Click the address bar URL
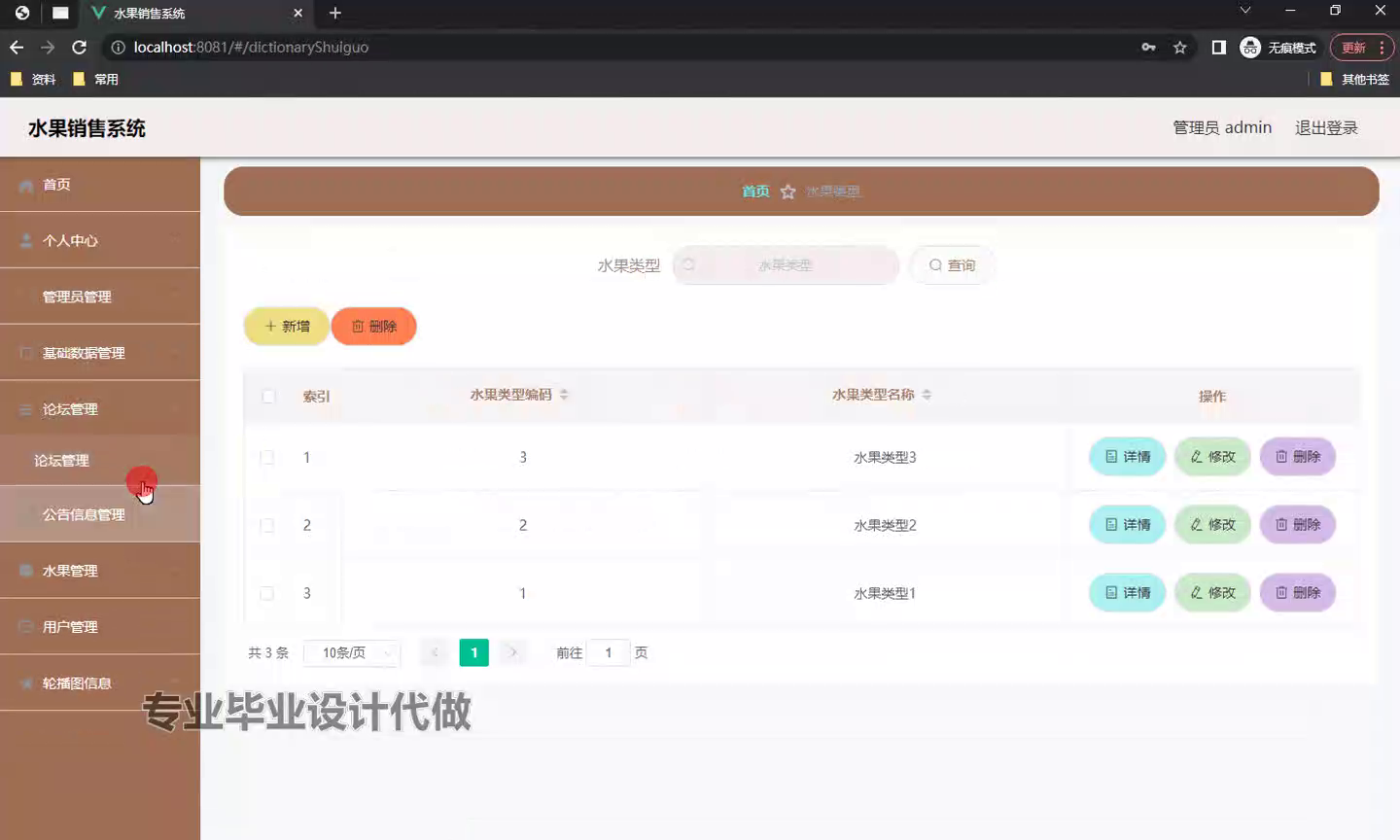Screen dimensions: 1400x840 [251, 47]
